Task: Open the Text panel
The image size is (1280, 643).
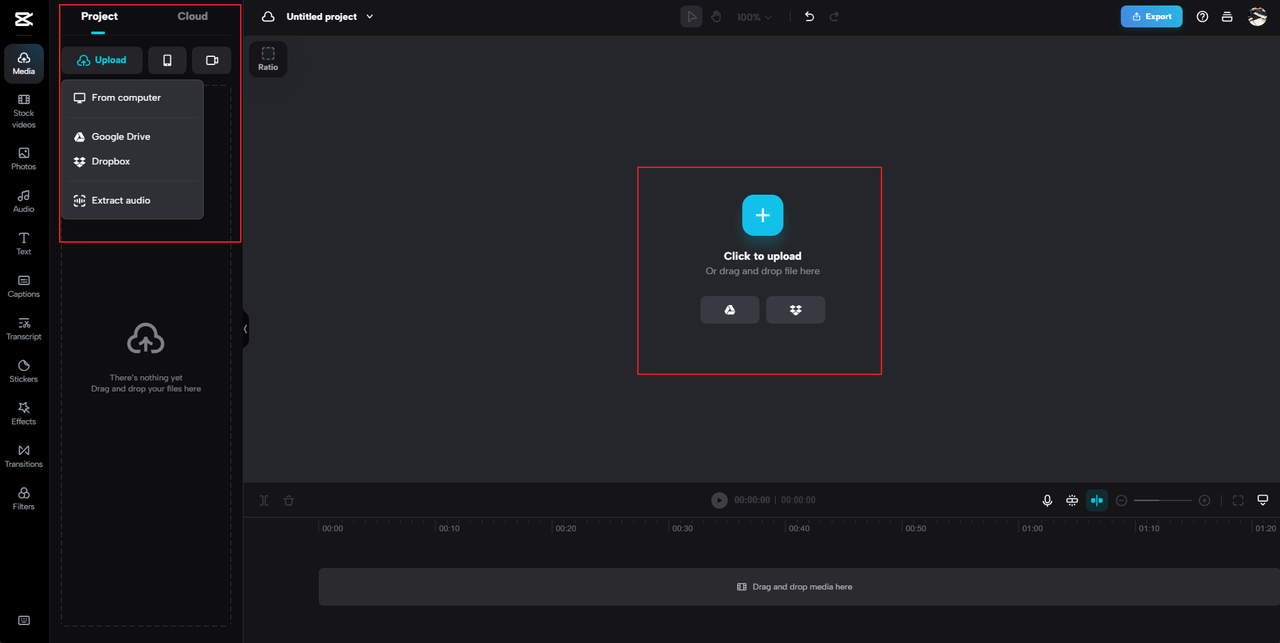Action: coord(24,244)
